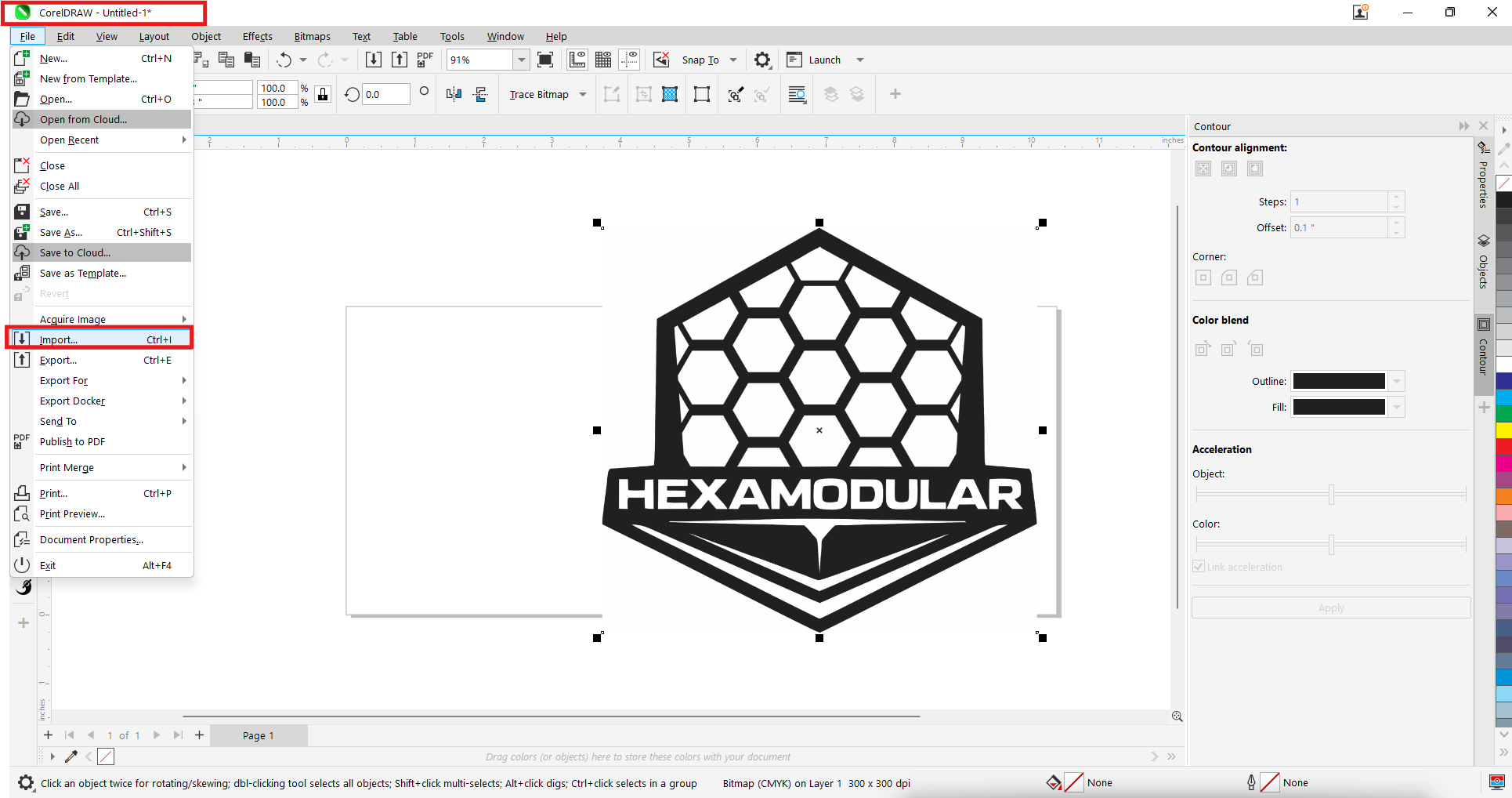1512x798 pixels.
Task: Collapse Contour docker double arrows
Action: pos(1464,126)
